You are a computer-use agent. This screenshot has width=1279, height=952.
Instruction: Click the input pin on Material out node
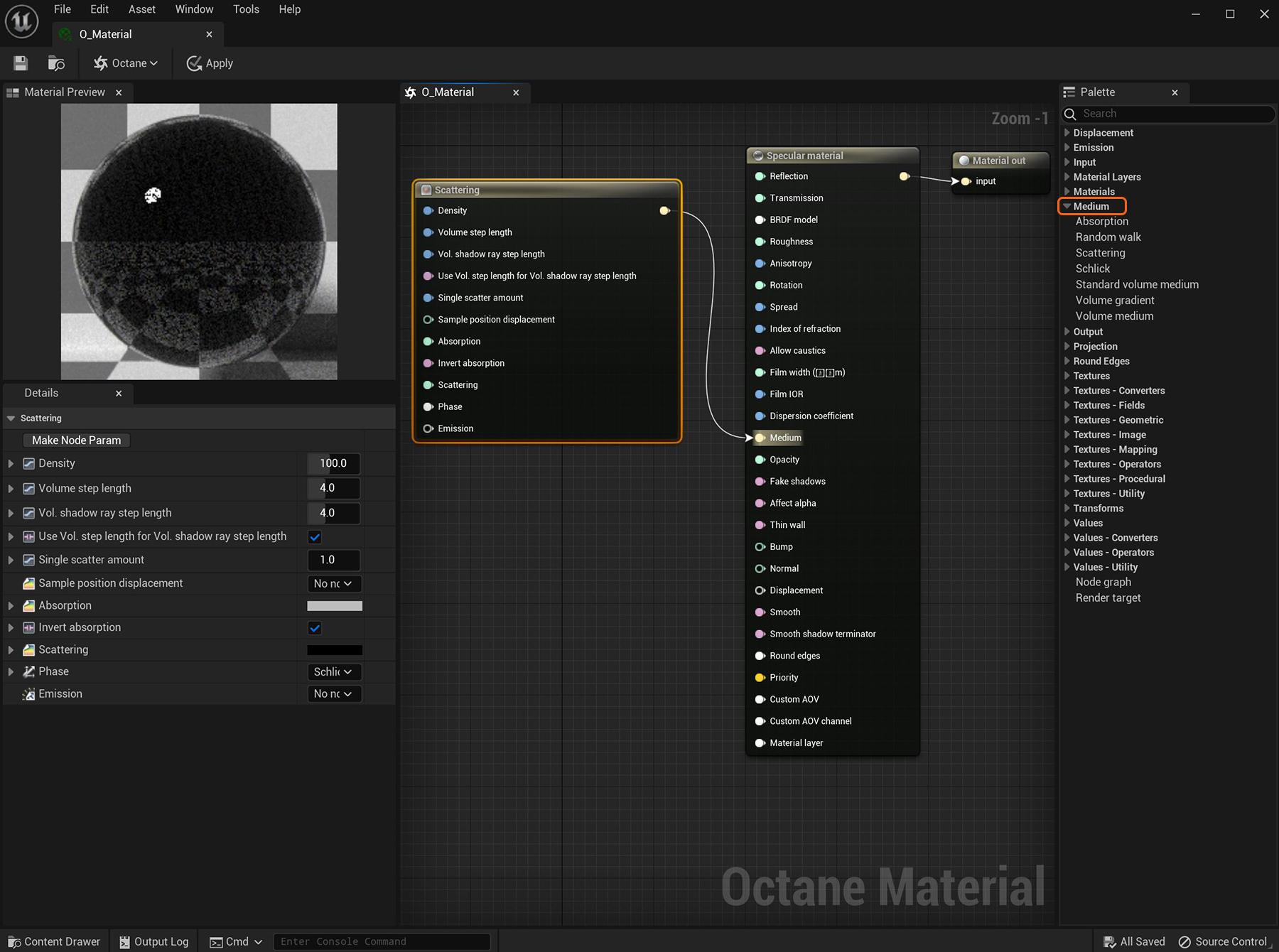click(x=966, y=181)
